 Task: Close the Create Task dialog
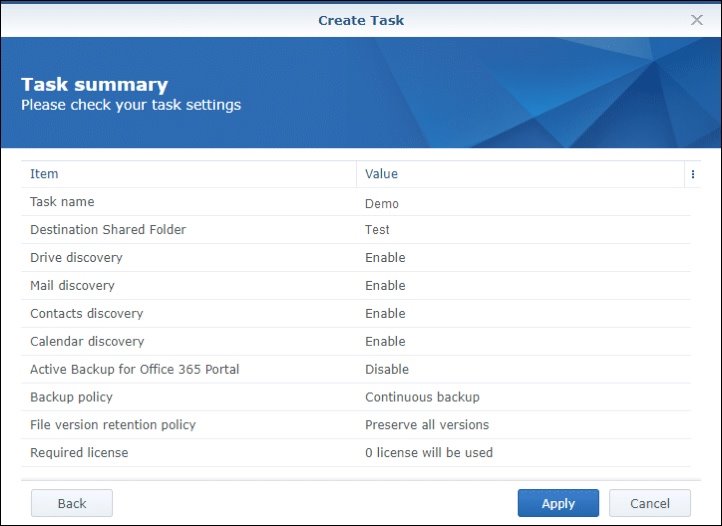tap(697, 20)
